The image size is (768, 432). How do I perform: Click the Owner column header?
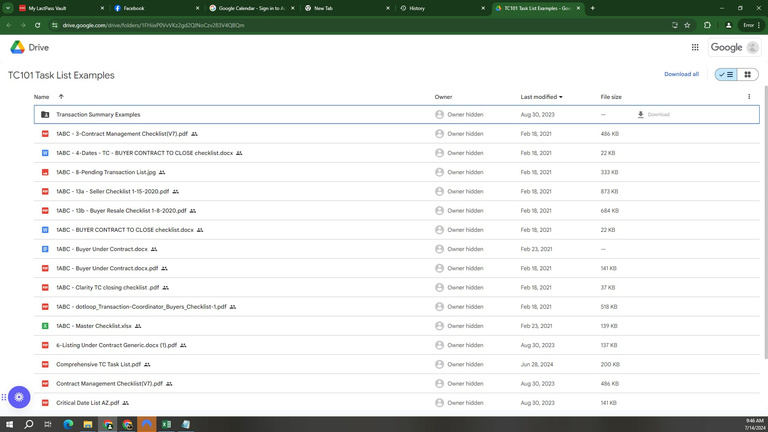443,97
